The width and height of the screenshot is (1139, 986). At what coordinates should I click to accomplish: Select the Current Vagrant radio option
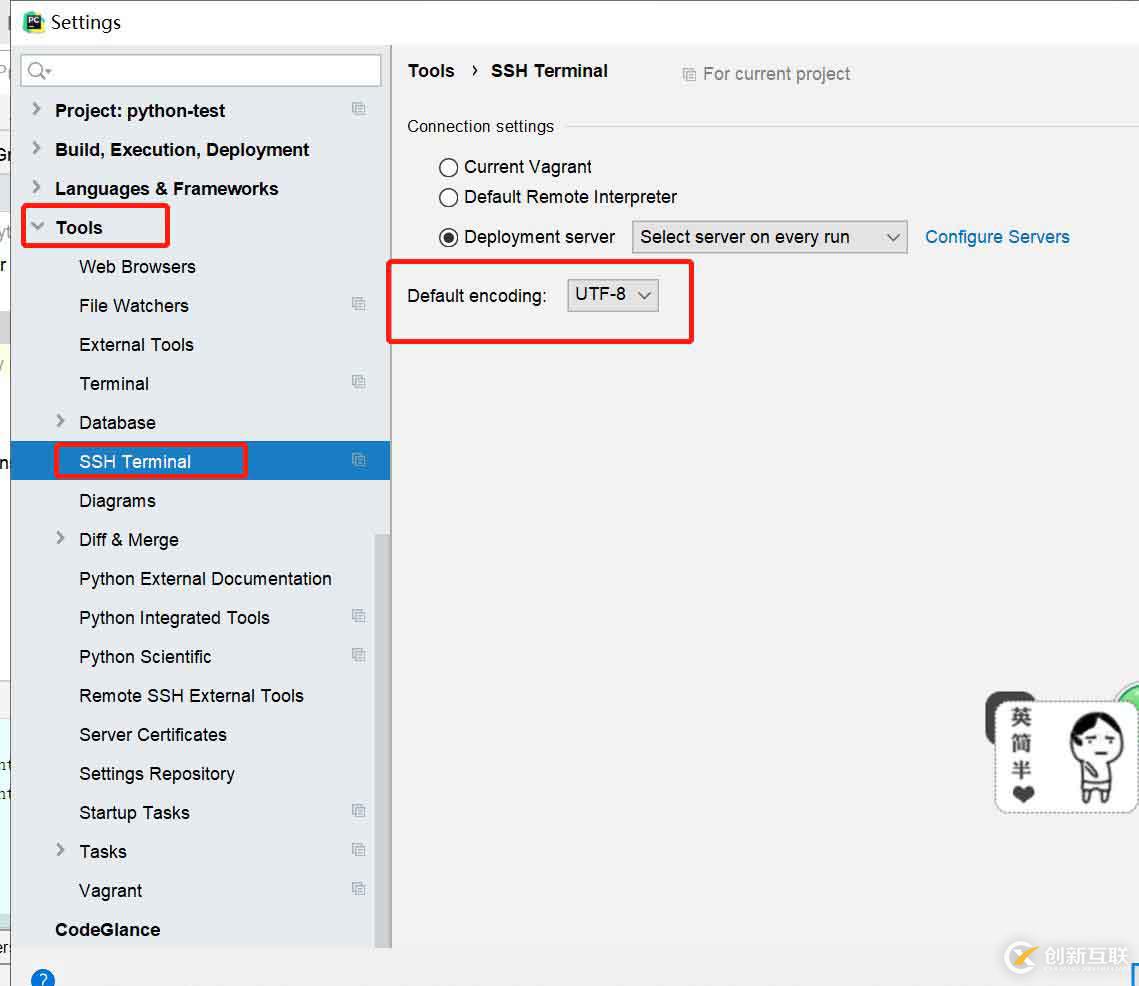pos(449,168)
